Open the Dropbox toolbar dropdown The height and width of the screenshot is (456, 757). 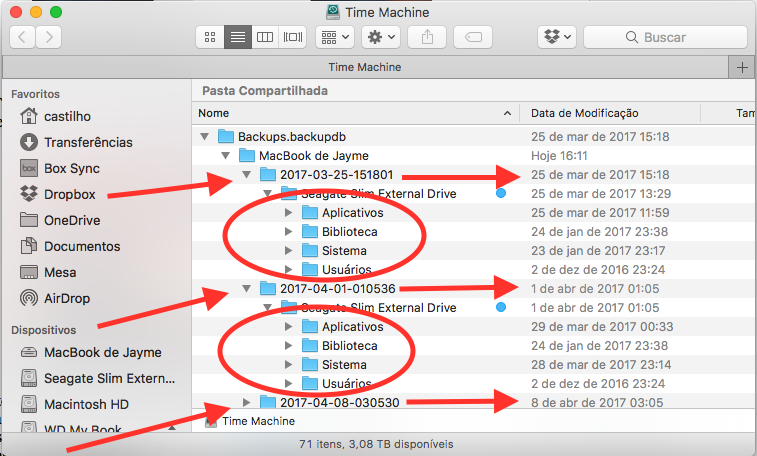557,37
